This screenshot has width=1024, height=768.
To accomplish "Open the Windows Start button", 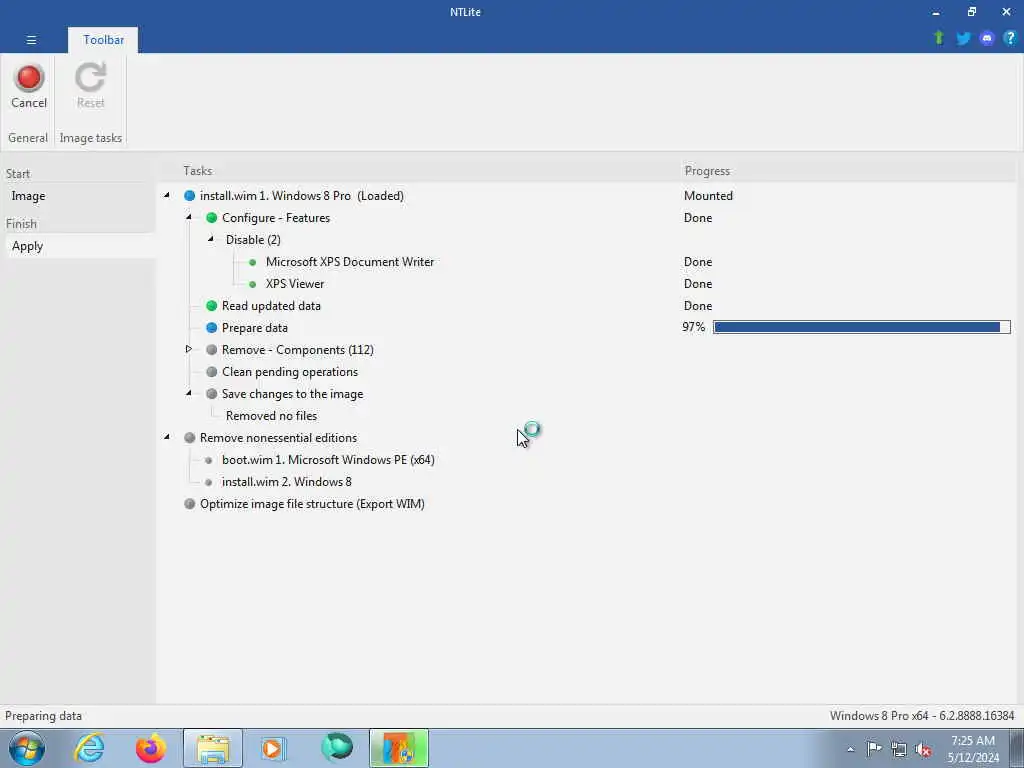I will 27,748.
